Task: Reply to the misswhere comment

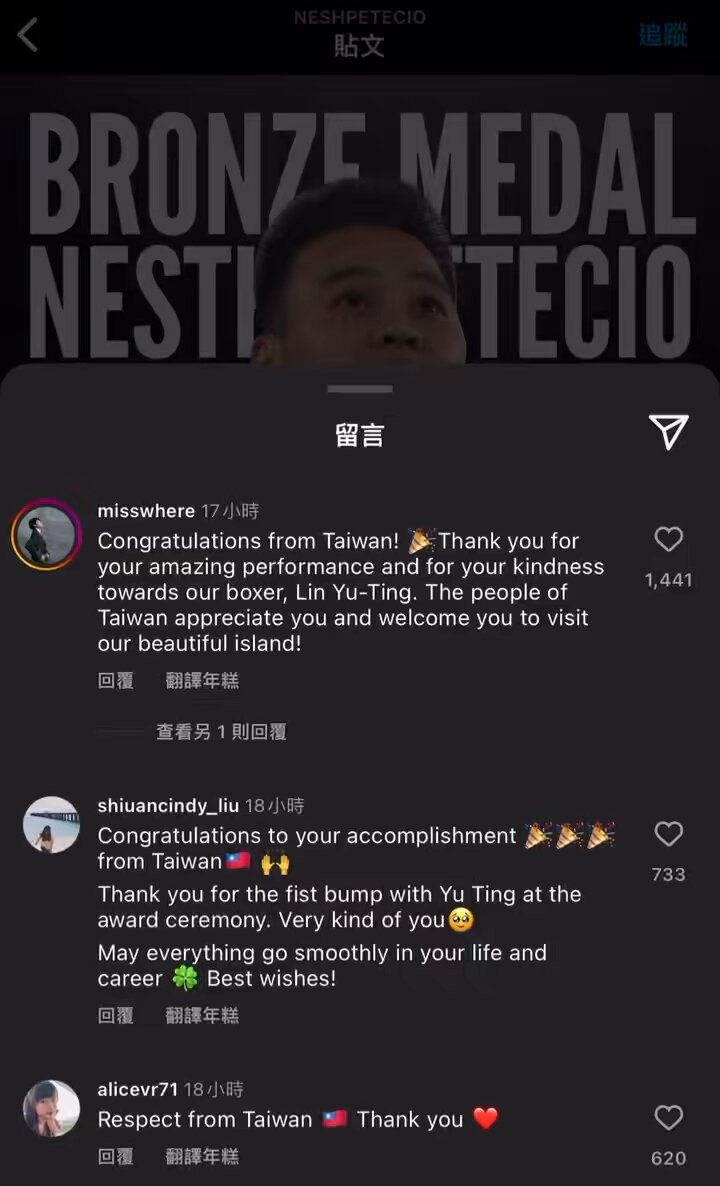Action: coord(116,681)
